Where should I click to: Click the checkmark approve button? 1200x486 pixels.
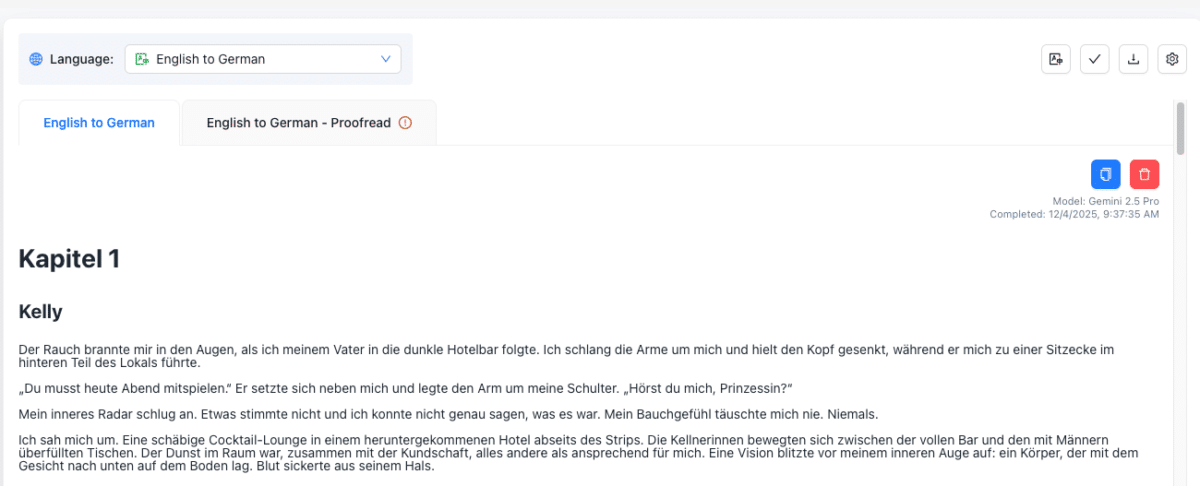click(x=1094, y=59)
